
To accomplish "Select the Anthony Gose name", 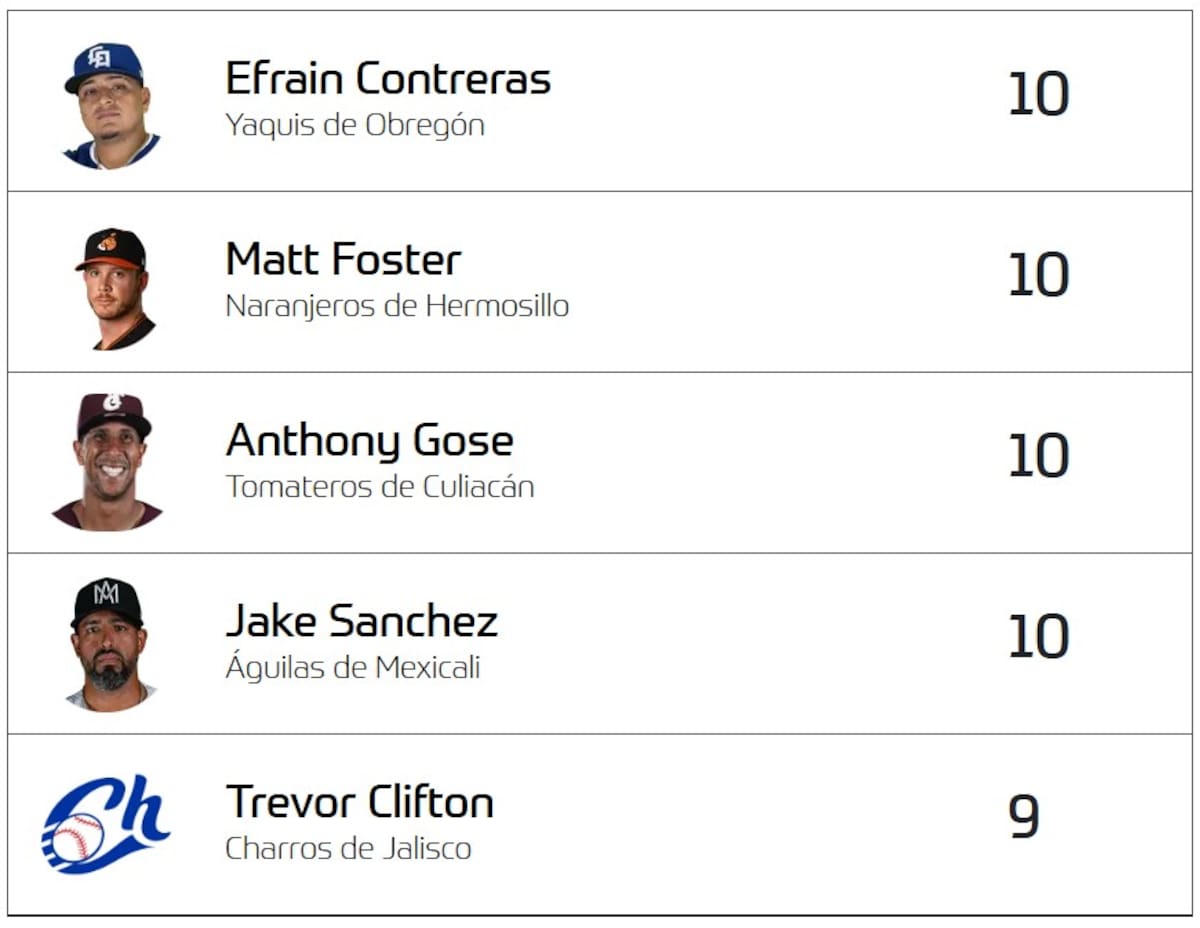I will click(x=369, y=441).
